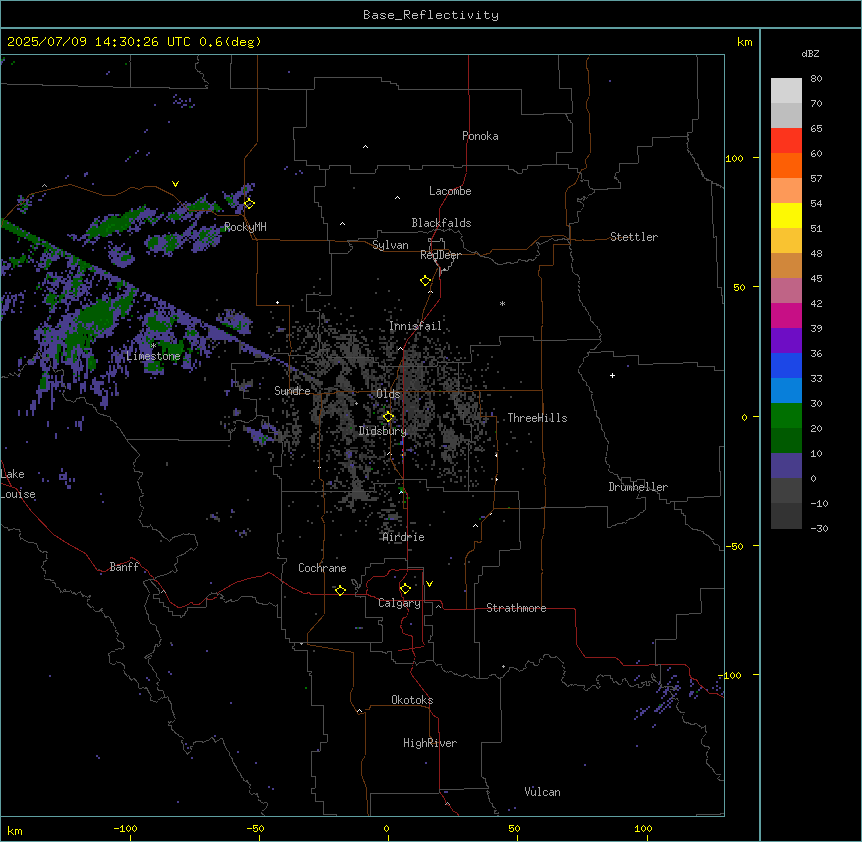Click the Strathmore town label
The width and height of the screenshot is (862, 842).
click(x=516, y=608)
